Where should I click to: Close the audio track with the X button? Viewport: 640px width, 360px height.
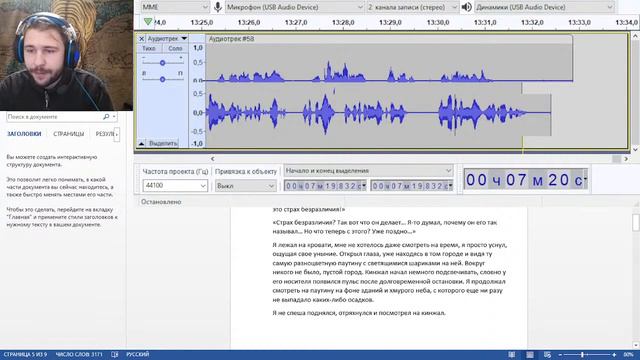pyautogui.click(x=141, y=38)
